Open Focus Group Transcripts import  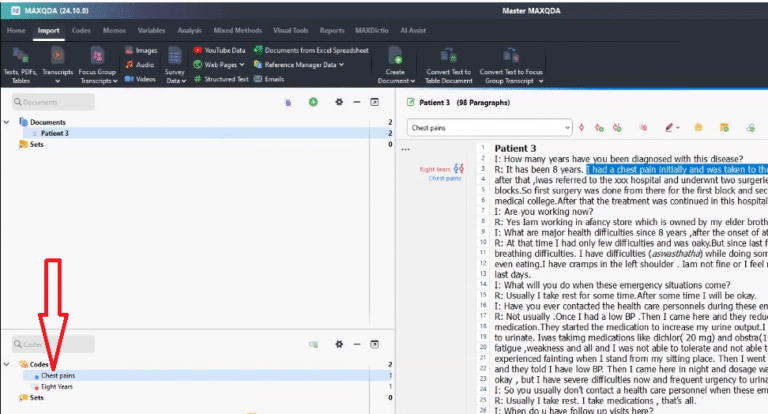click(97, 66)
